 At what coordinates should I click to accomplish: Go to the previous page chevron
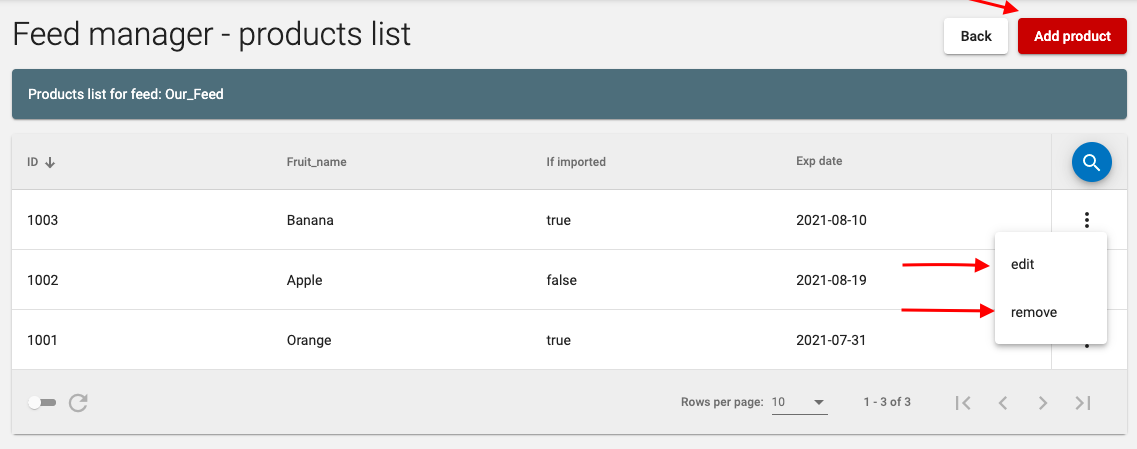[x=1003, y=403]
